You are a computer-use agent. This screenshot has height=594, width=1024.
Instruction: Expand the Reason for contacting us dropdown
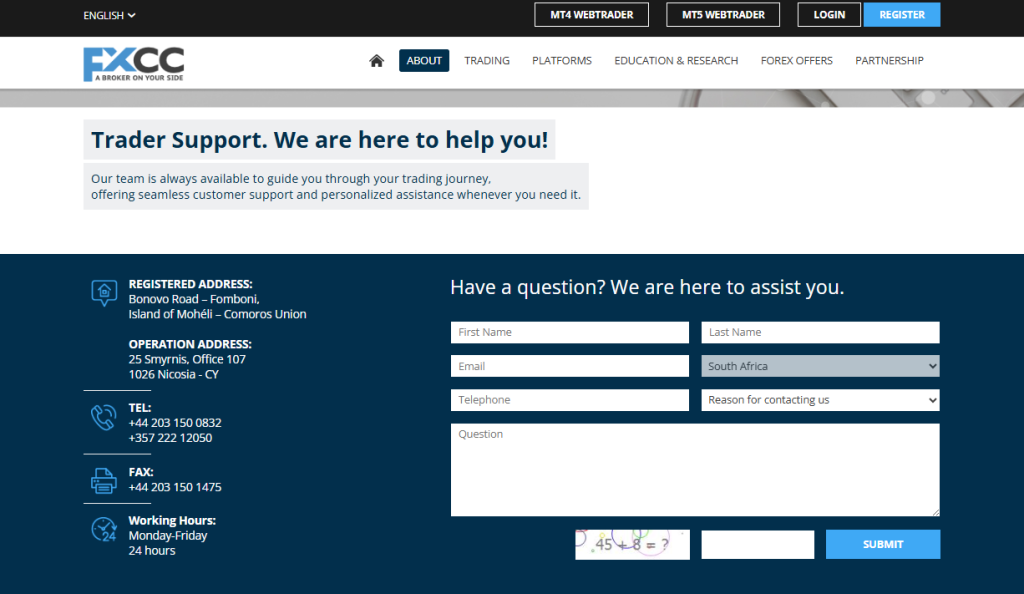tap(820, 400)
